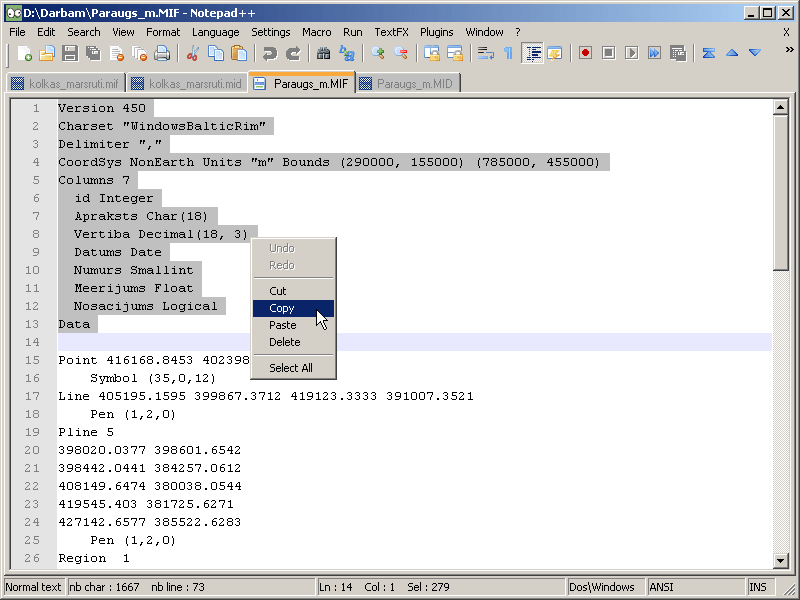
Task: Click the Close All documents icon
Action: pos(139,53)
